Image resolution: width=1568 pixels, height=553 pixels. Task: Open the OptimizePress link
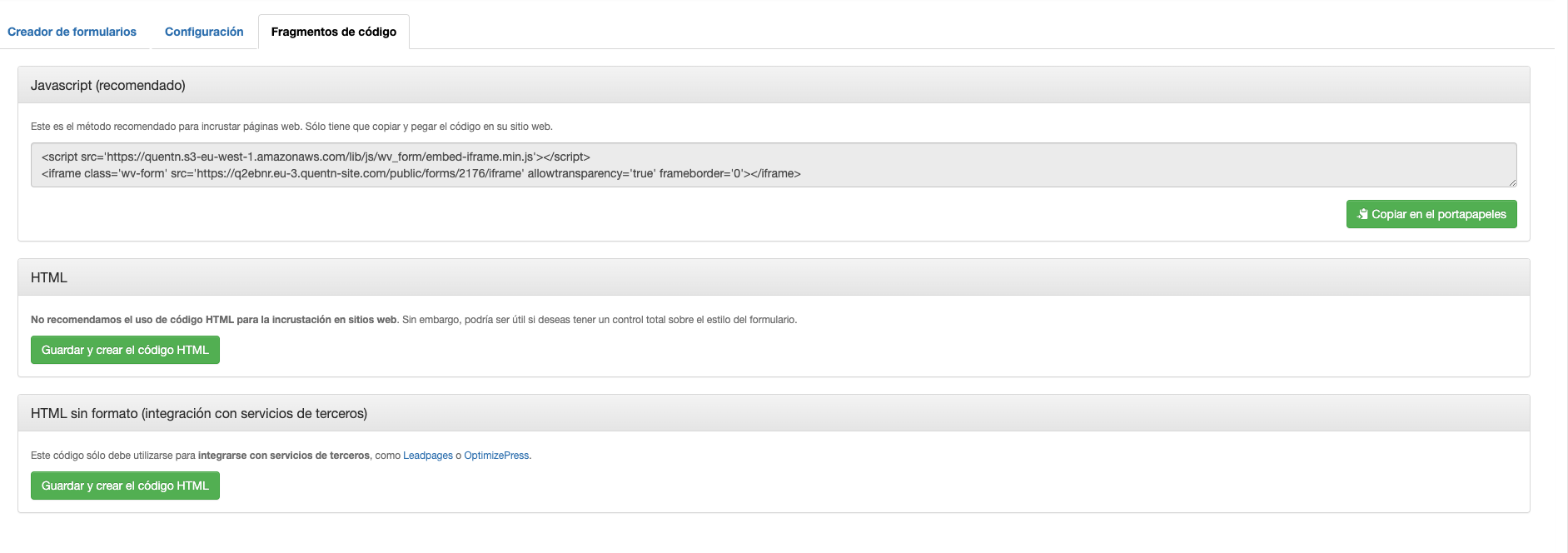[x=496, y=456]
